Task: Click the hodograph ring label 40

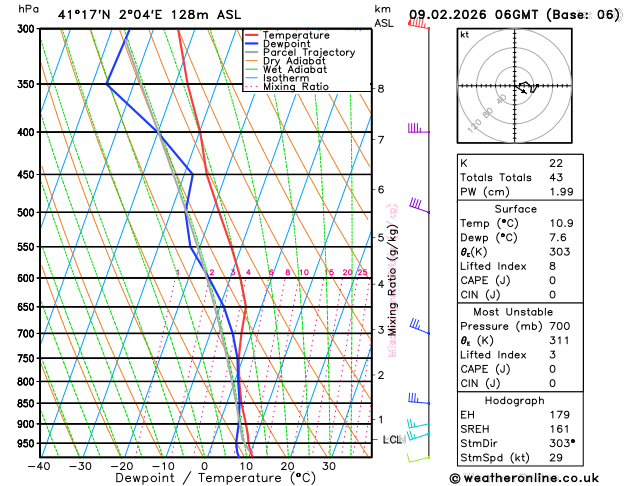Action: tap(501, 99)
